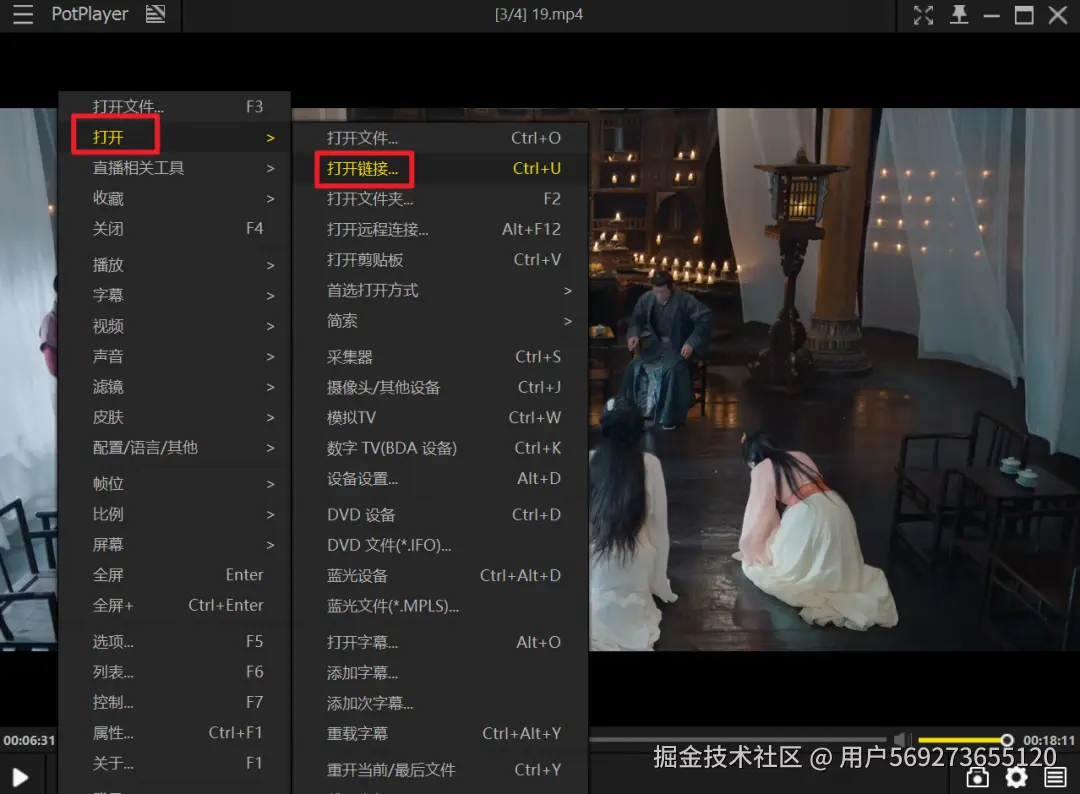Screen dimensions: 1080x794
Task: Select 打开远程连接... entry
Action: pyautogui.click(x=441, y=229)
